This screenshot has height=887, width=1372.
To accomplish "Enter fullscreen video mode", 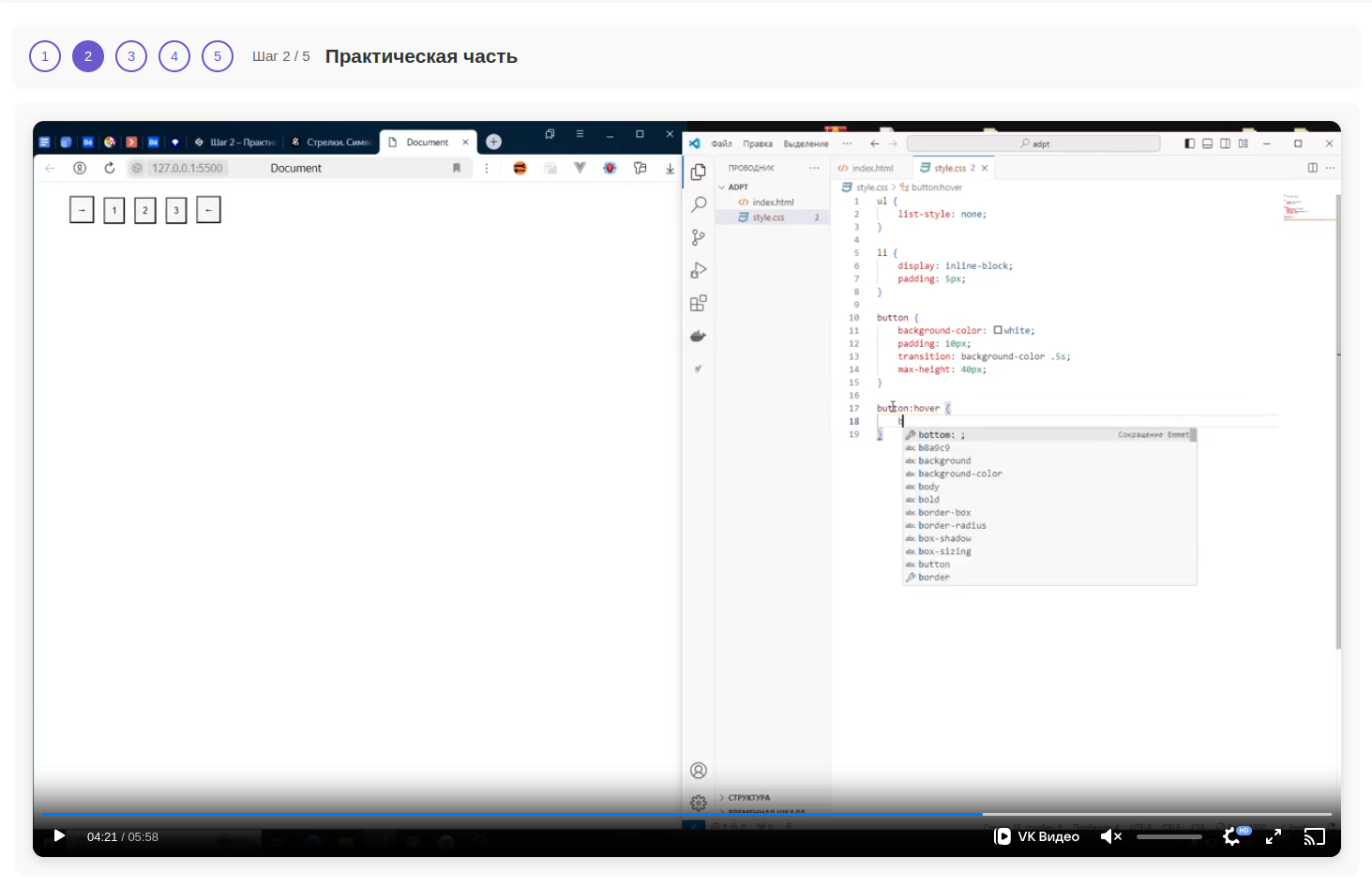I will click(1274, 836).
